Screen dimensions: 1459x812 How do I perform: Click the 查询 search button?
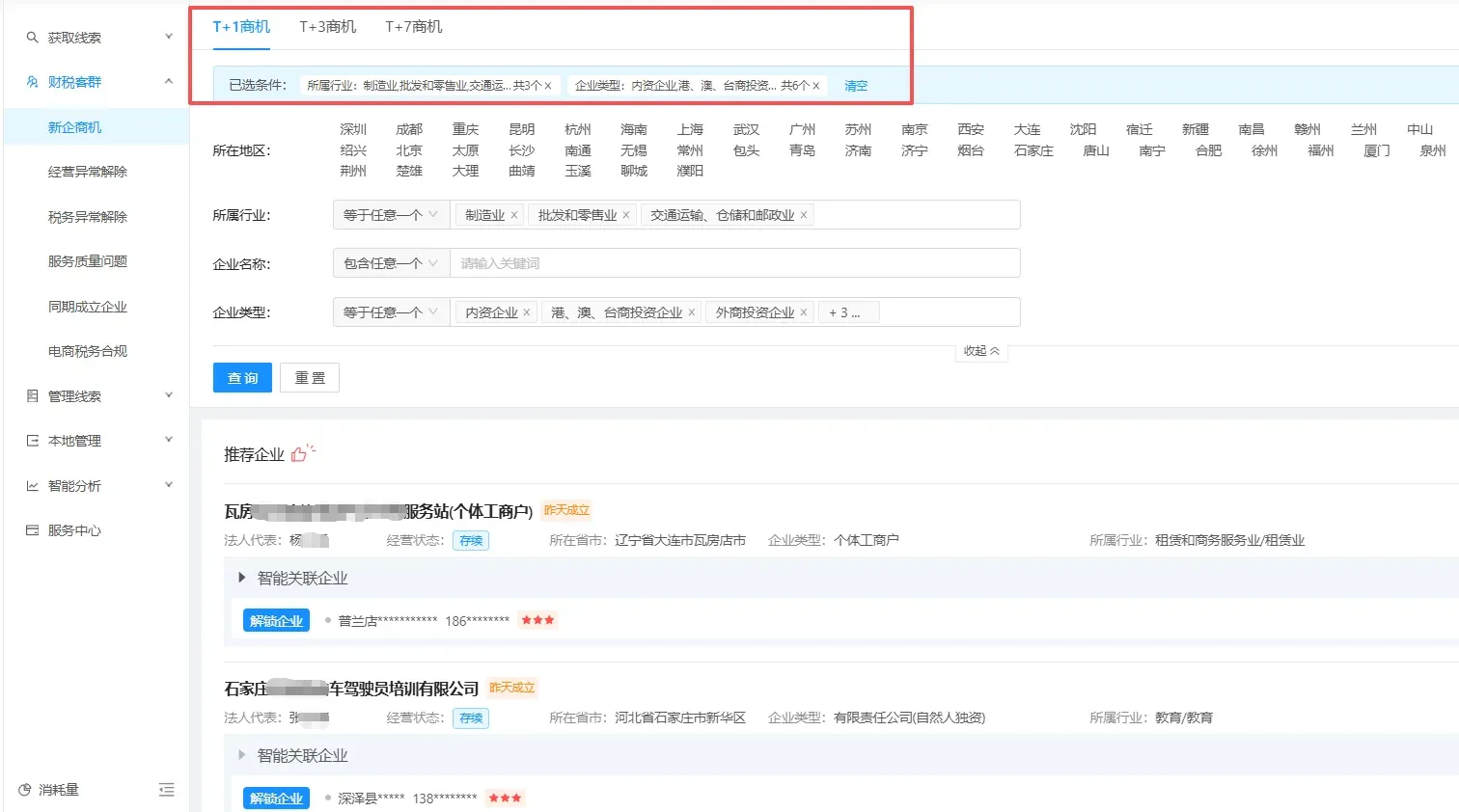(242, 378)
